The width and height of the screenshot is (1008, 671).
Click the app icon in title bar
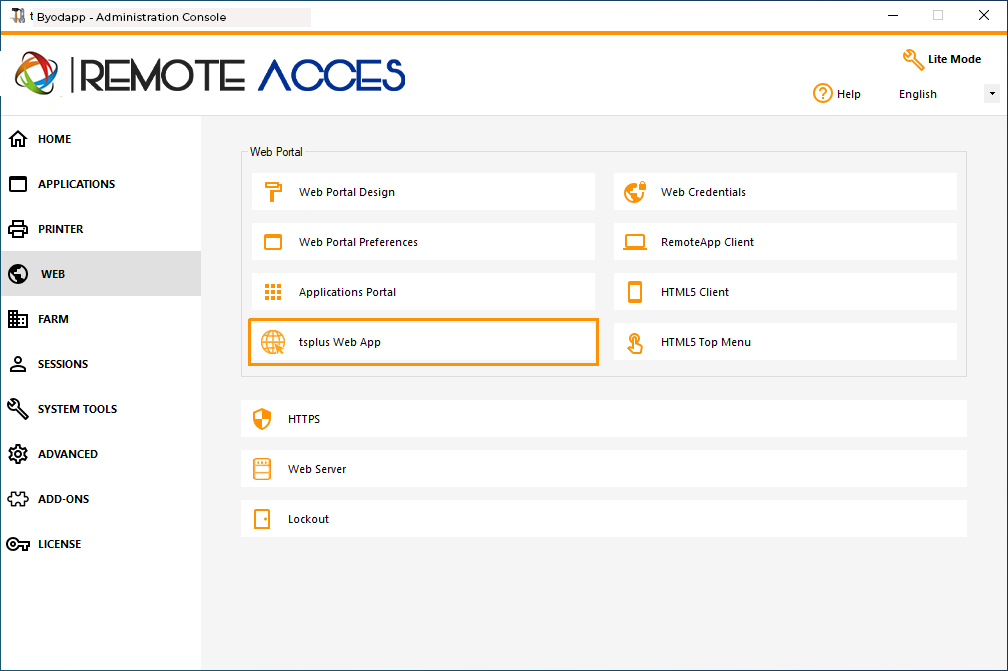(x=18, y=15)
